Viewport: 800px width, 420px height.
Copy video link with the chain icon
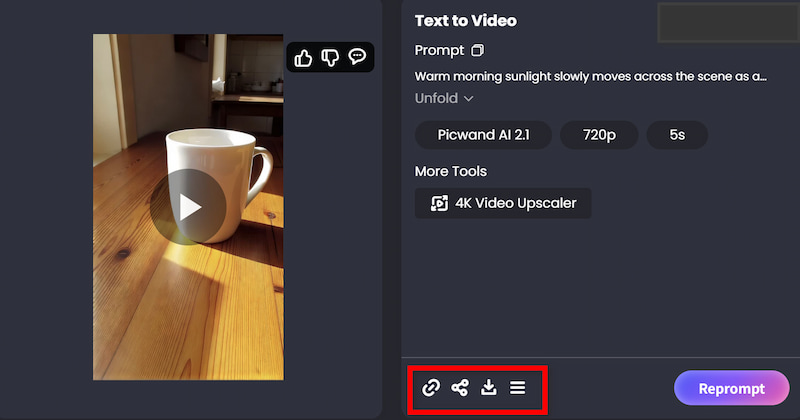point(431,388)
